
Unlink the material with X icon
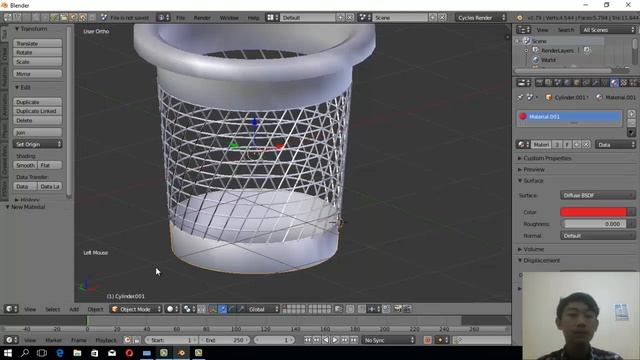pos(586,144)
